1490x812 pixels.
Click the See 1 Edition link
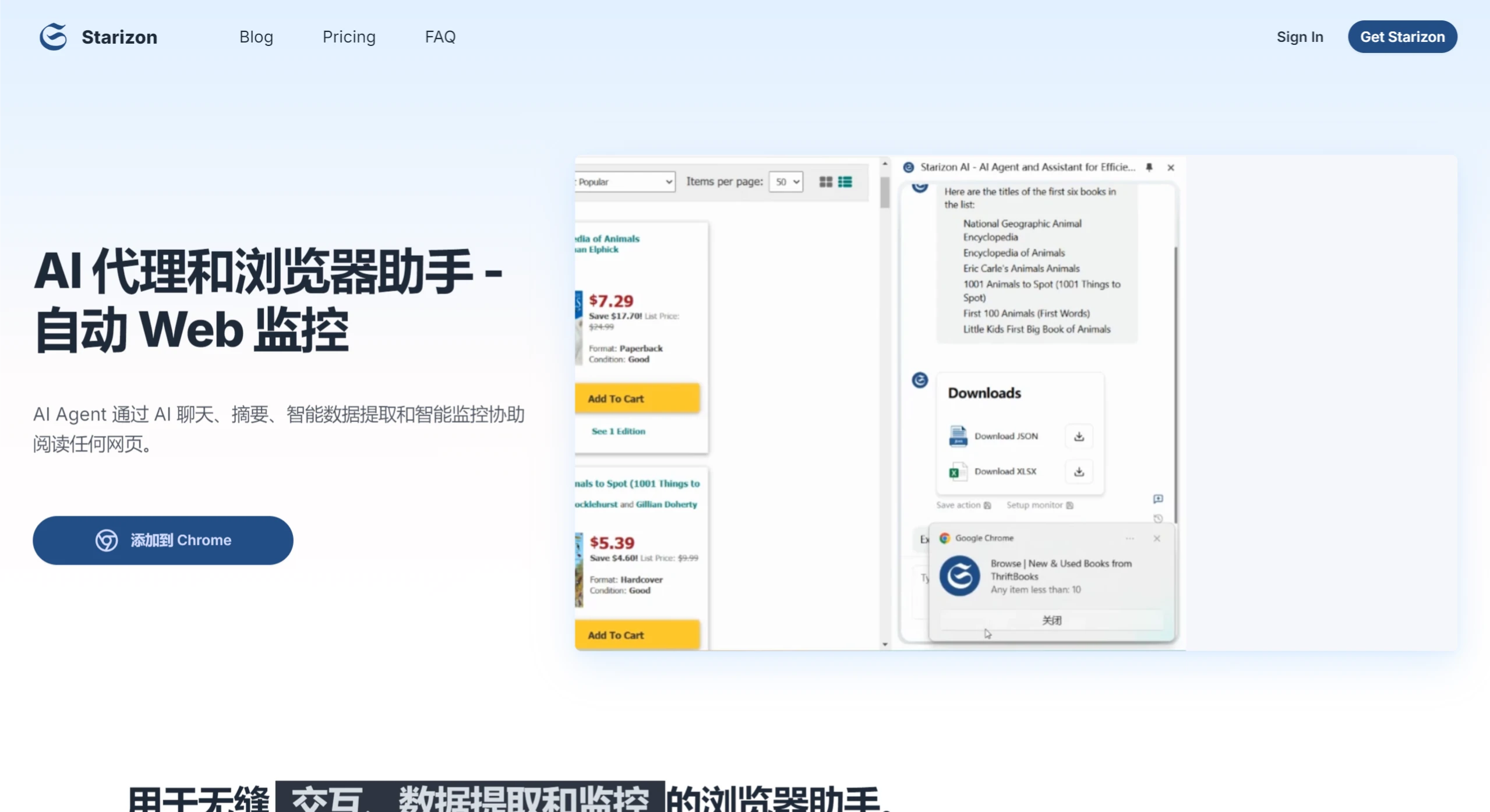617,431
